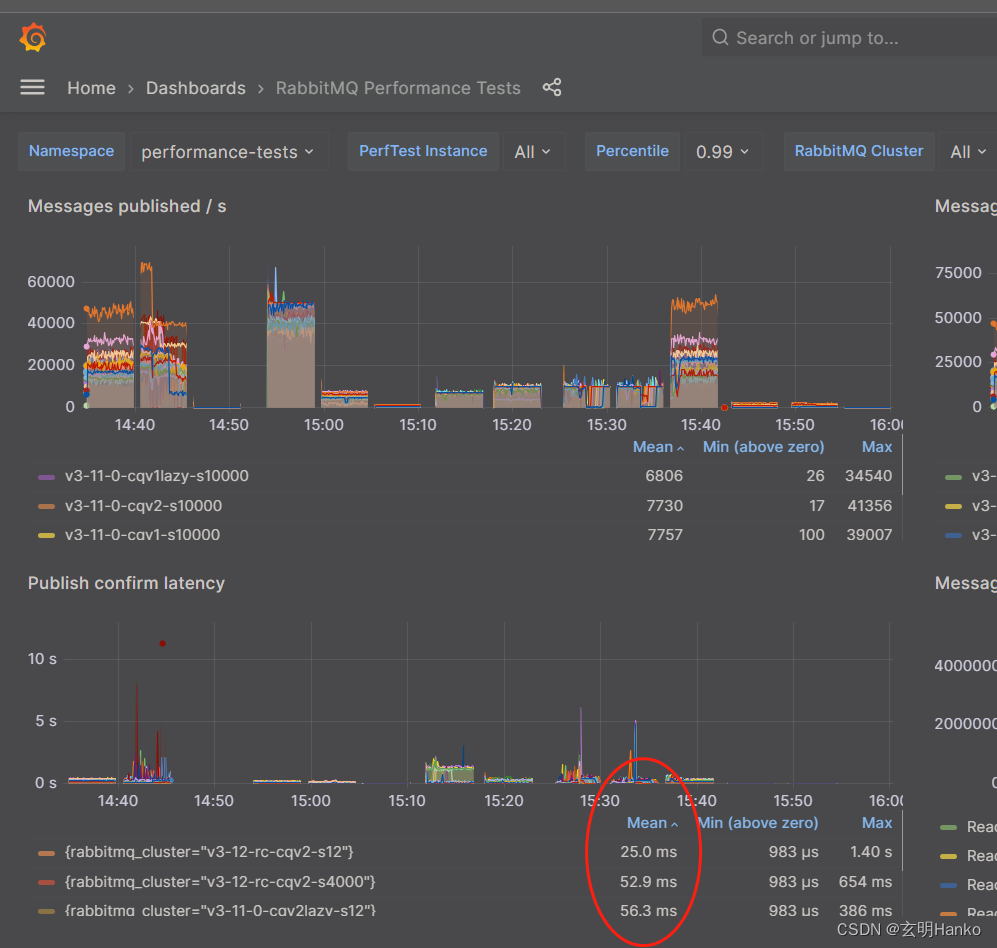Go to Home breadcrumb
The image size is (997, 948).
92,88
